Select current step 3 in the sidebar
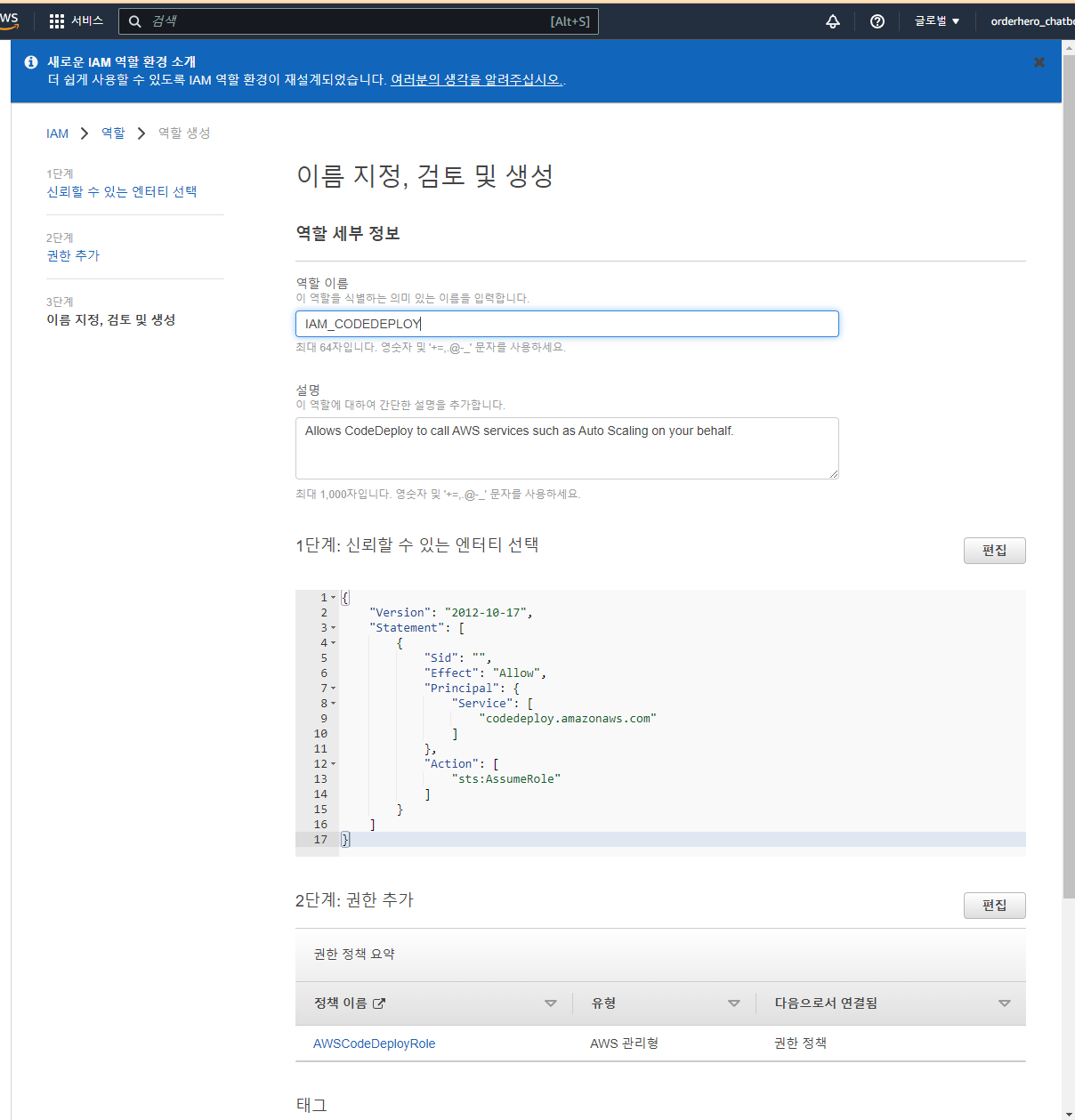The width and height of the screenshot is (1075, 1120). [x=111, y=319]
